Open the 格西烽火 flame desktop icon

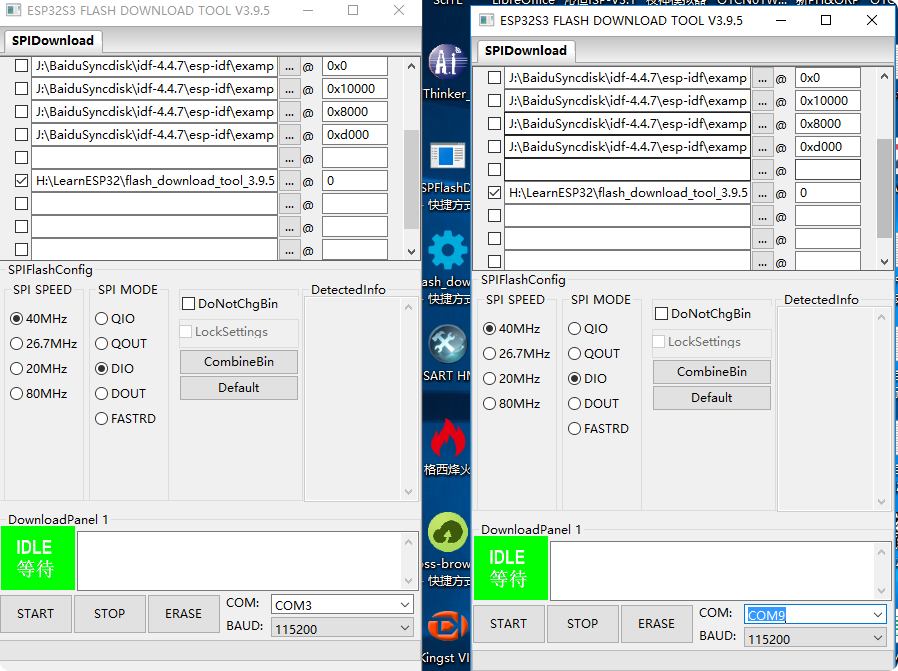click(x=447, y=437)
